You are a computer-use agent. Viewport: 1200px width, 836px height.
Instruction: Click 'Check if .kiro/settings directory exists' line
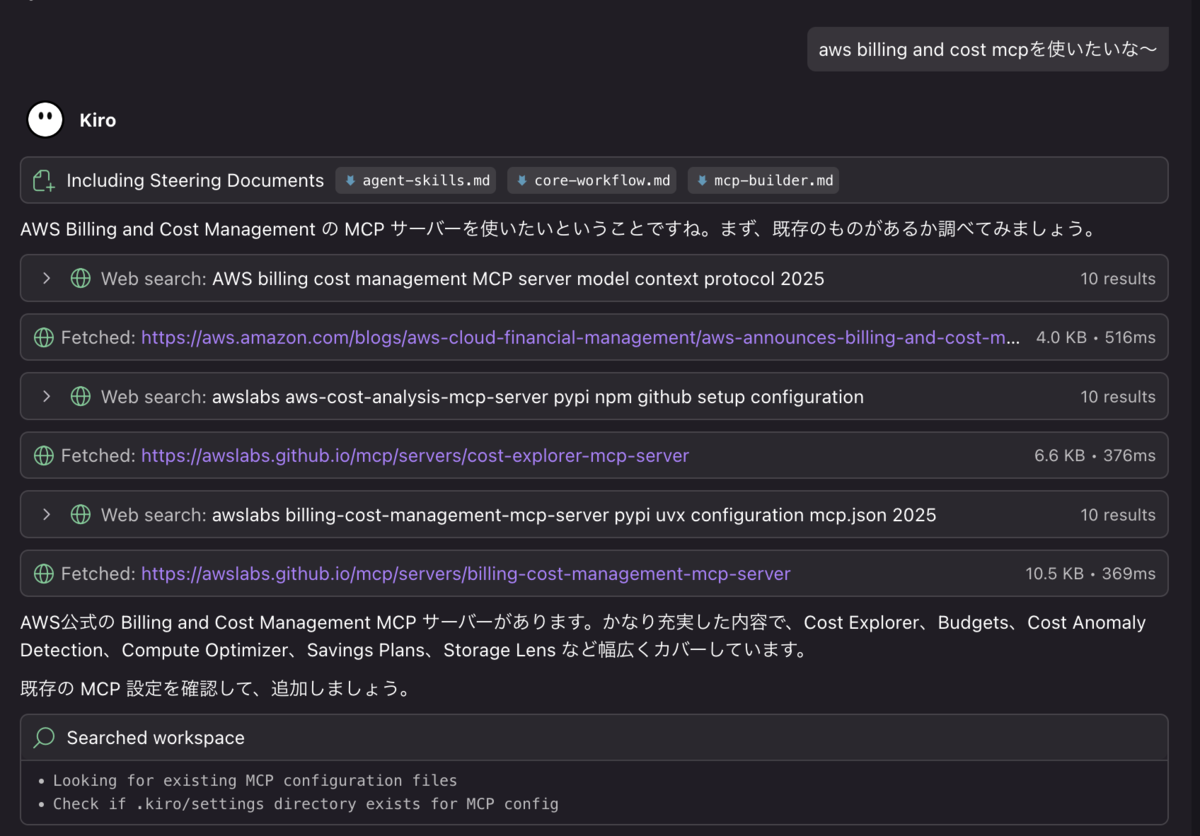pos(306,804)
